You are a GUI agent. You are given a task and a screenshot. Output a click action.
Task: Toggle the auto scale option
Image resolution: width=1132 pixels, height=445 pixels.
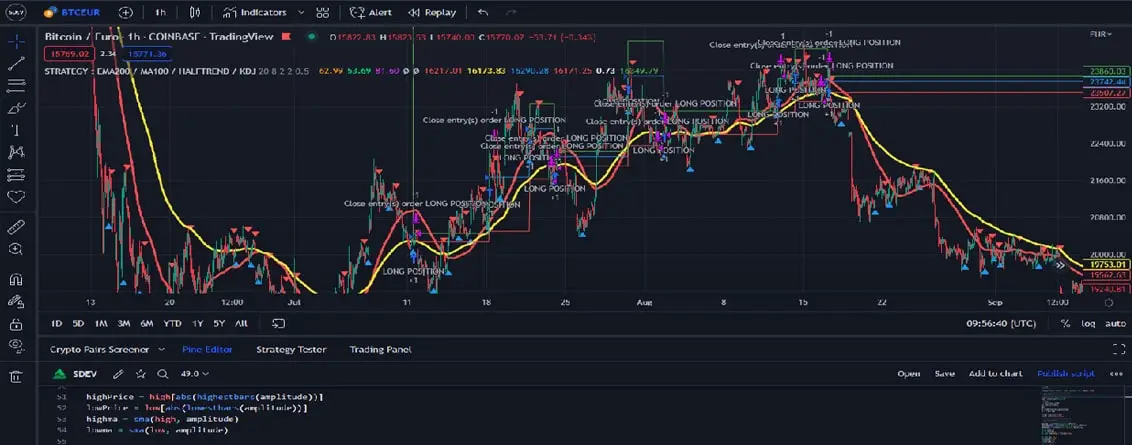pyautogui.click(x=1115, y=323)
